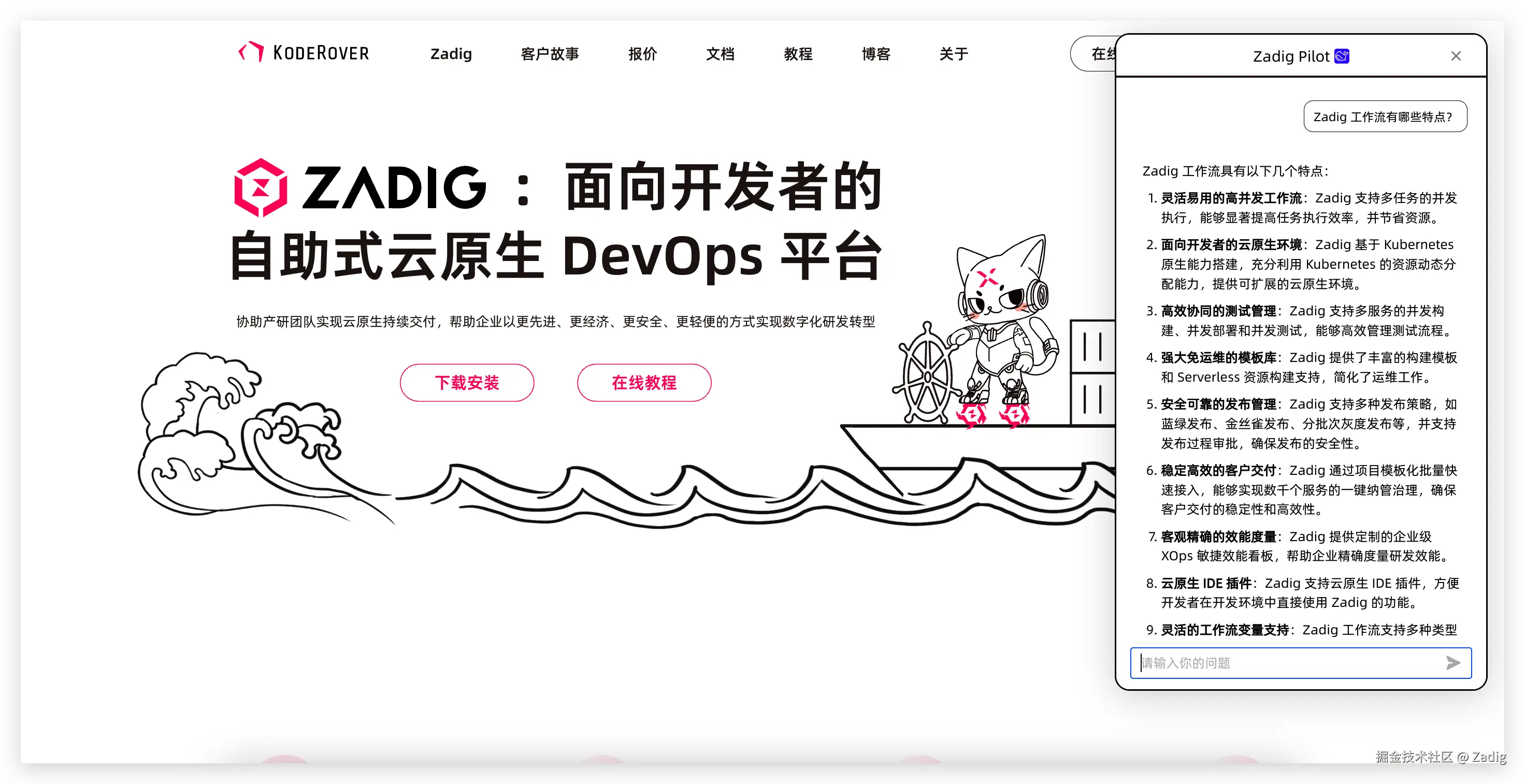The height and width of the screenshot is (784, 1525).
Task: Open the 博客 page
Action: tap(875, 54)
